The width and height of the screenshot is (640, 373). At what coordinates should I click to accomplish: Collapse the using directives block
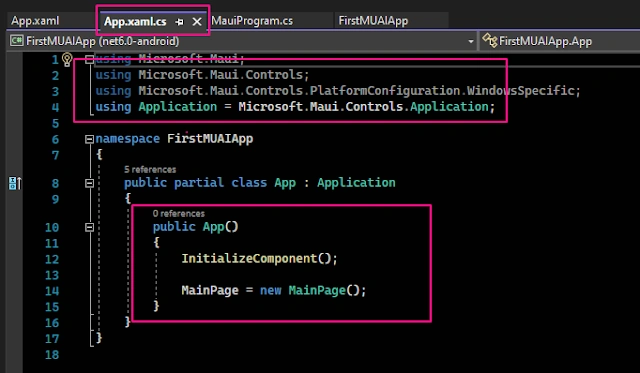pos(89,60)
